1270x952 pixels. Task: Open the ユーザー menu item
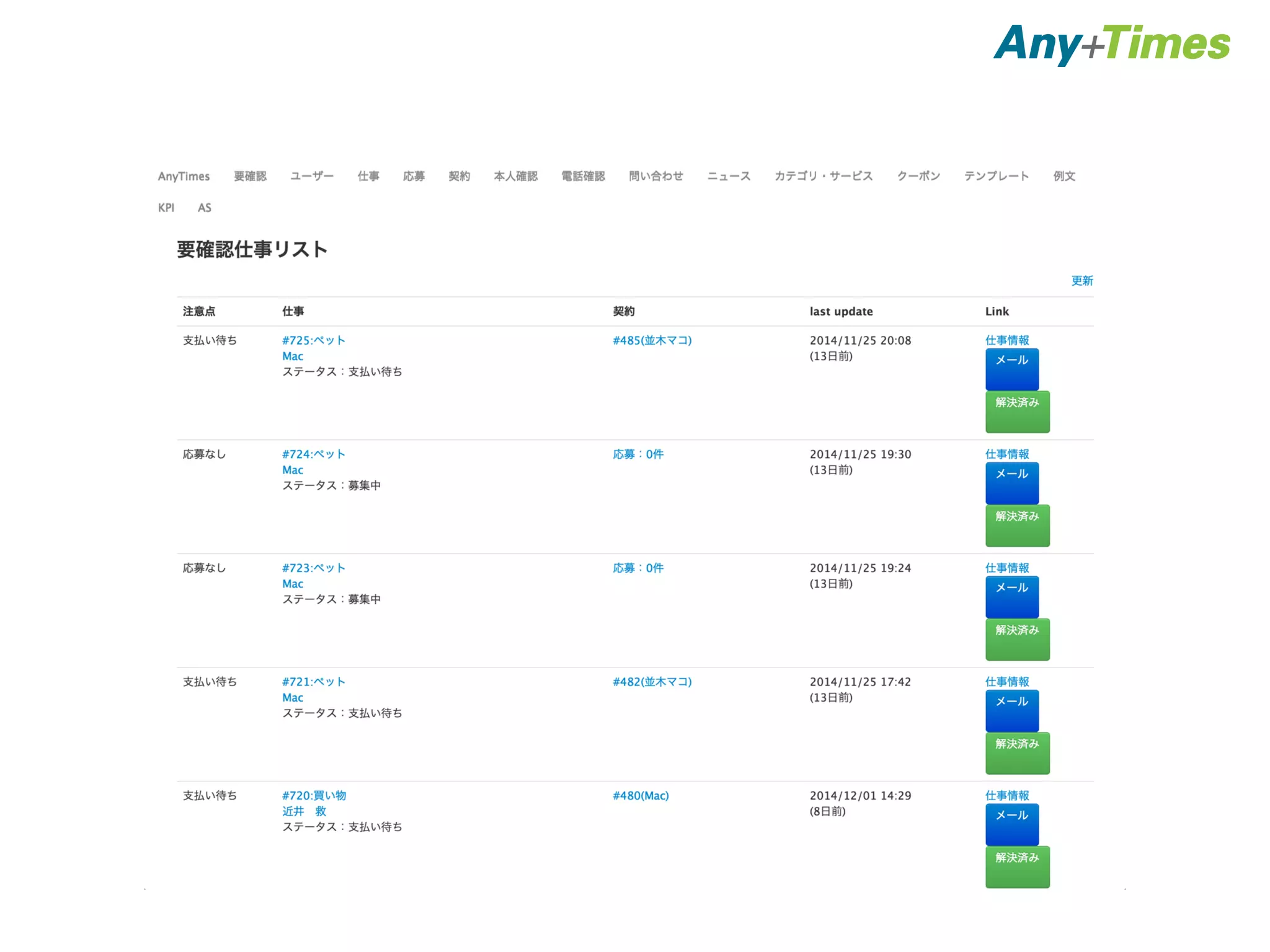311,176
